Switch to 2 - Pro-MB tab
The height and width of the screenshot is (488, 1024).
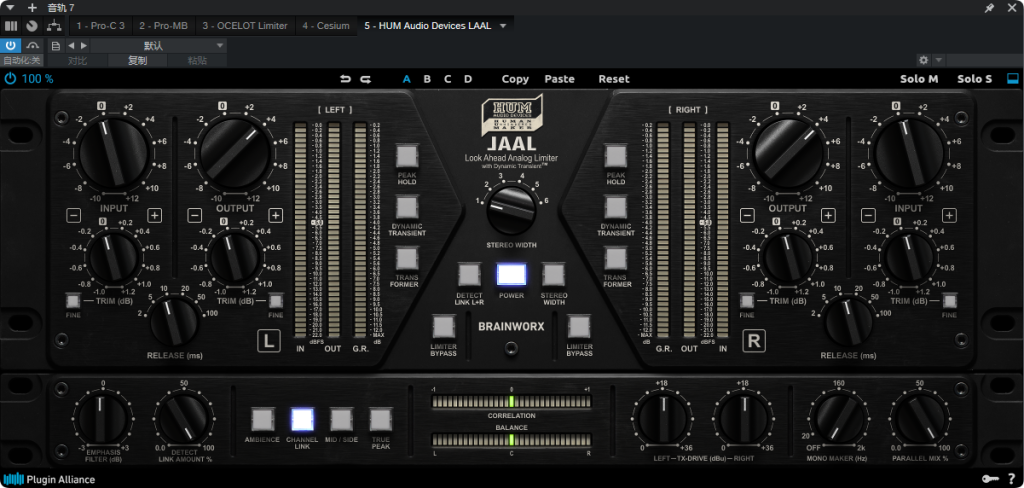pos(163,26)
